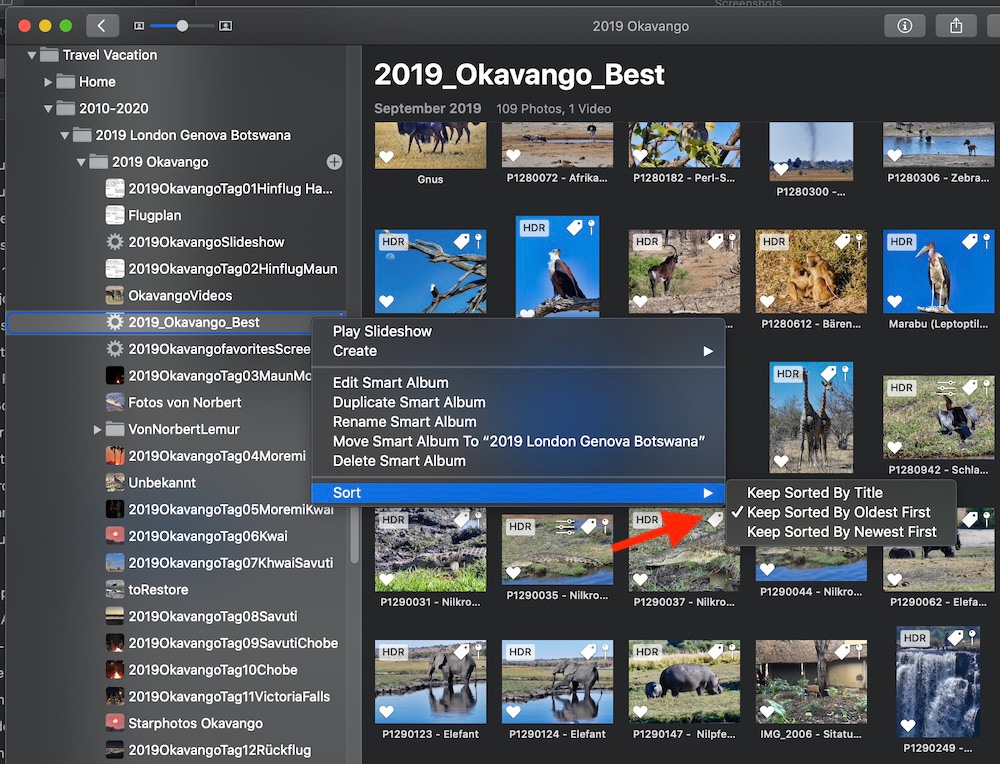Click the back navigation arrow button
1000x764 pixels.
coord(102,26)
